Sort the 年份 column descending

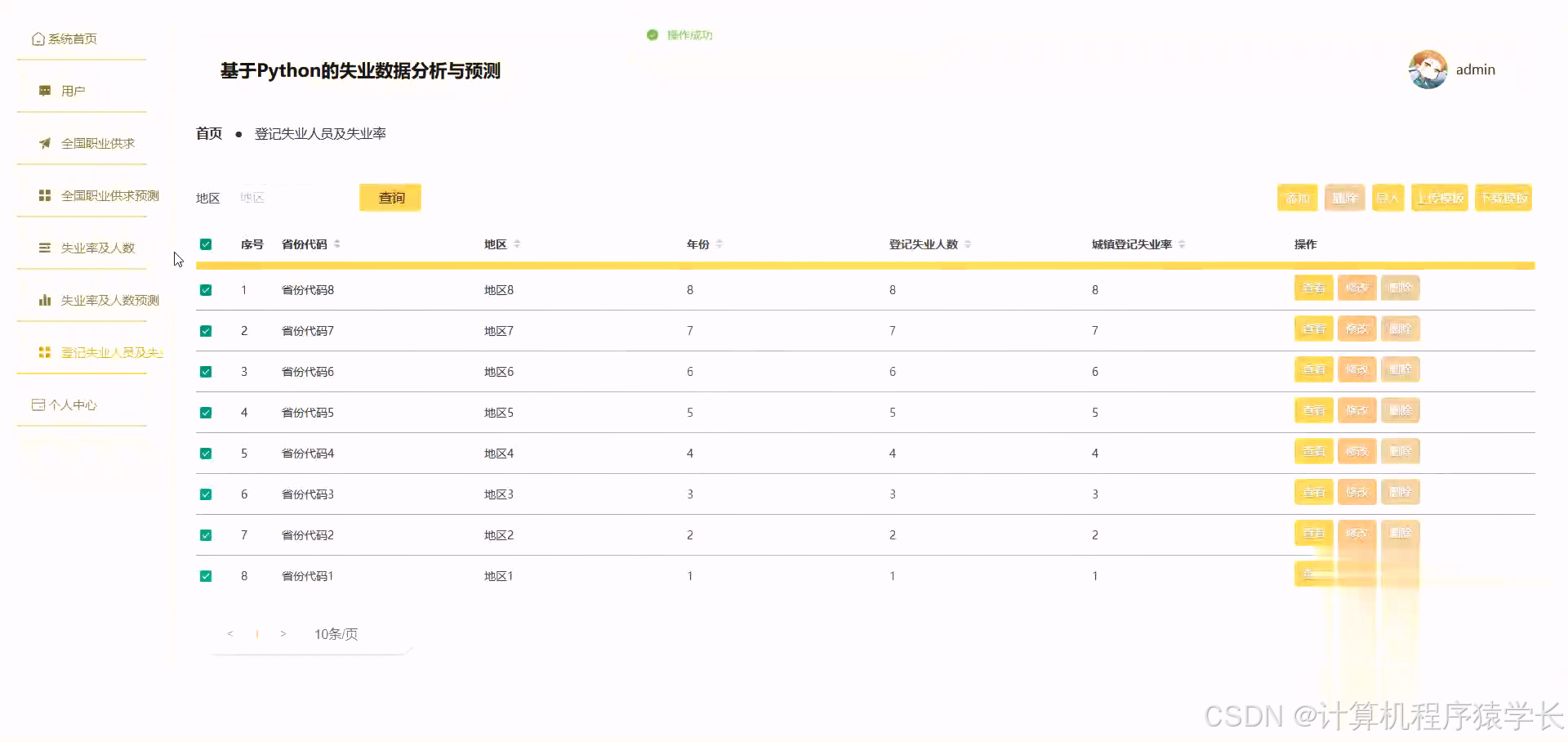[719, 246]
